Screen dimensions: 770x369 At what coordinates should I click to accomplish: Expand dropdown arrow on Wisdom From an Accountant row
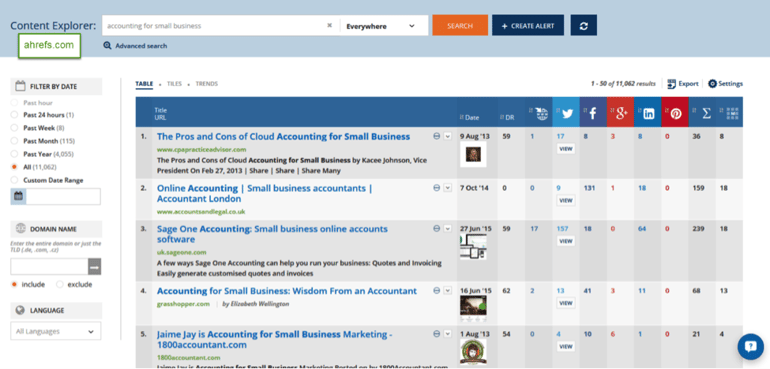tap(447, 291)
